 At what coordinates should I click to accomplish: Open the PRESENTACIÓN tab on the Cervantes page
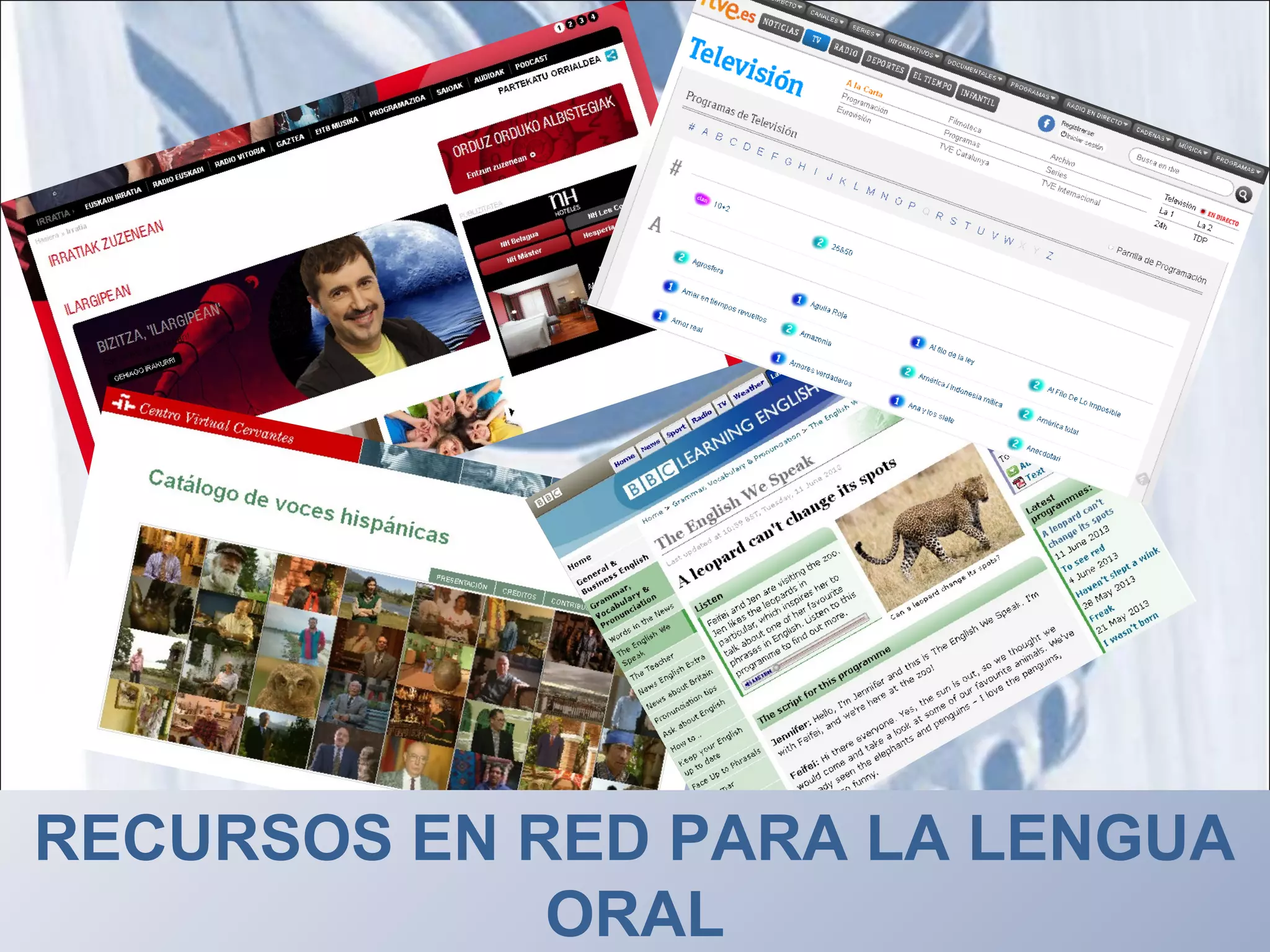(x=461, y=581)
